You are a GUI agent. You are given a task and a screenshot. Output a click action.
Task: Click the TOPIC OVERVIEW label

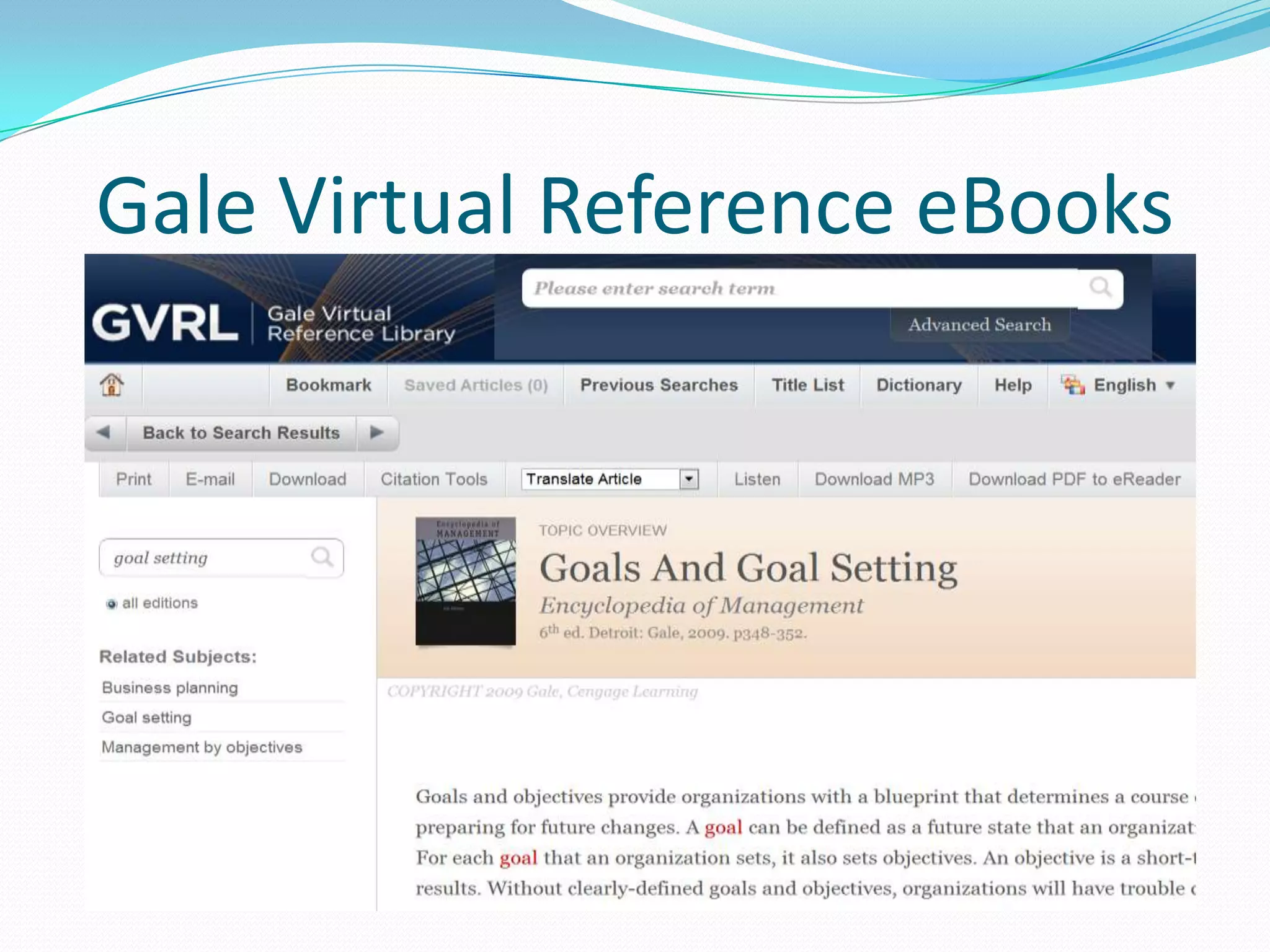pos(603,531)
